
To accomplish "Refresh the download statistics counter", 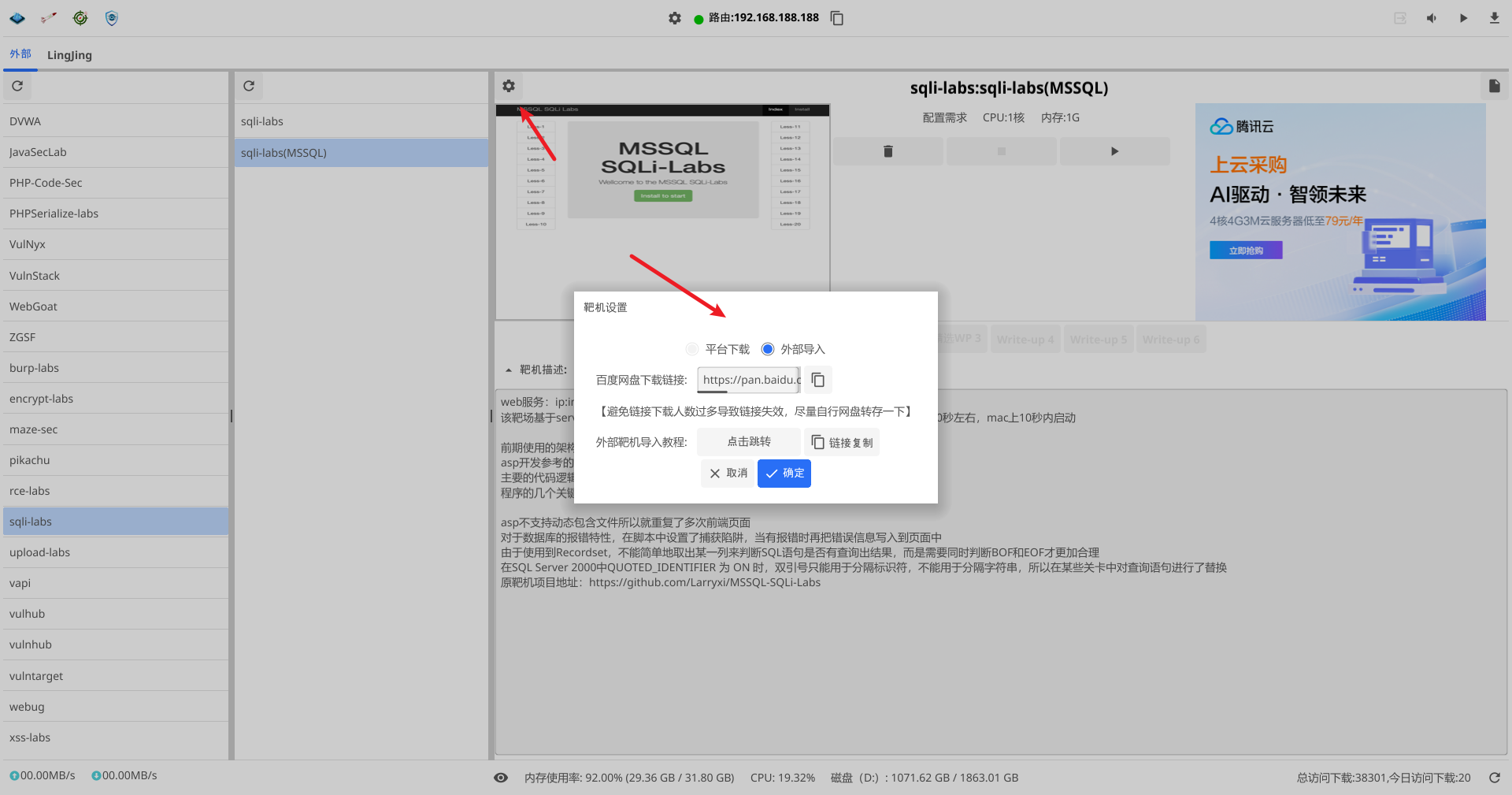I will point(1494,778).
